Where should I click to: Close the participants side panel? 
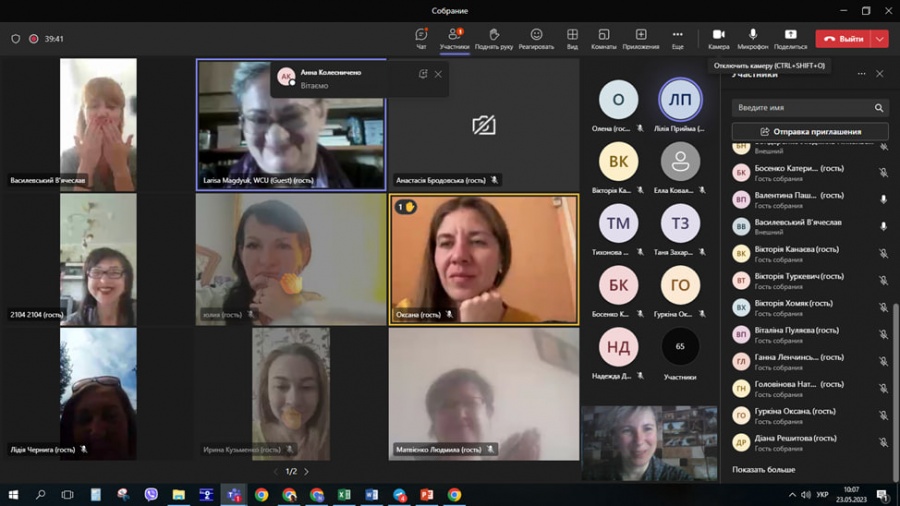point(879,74)
